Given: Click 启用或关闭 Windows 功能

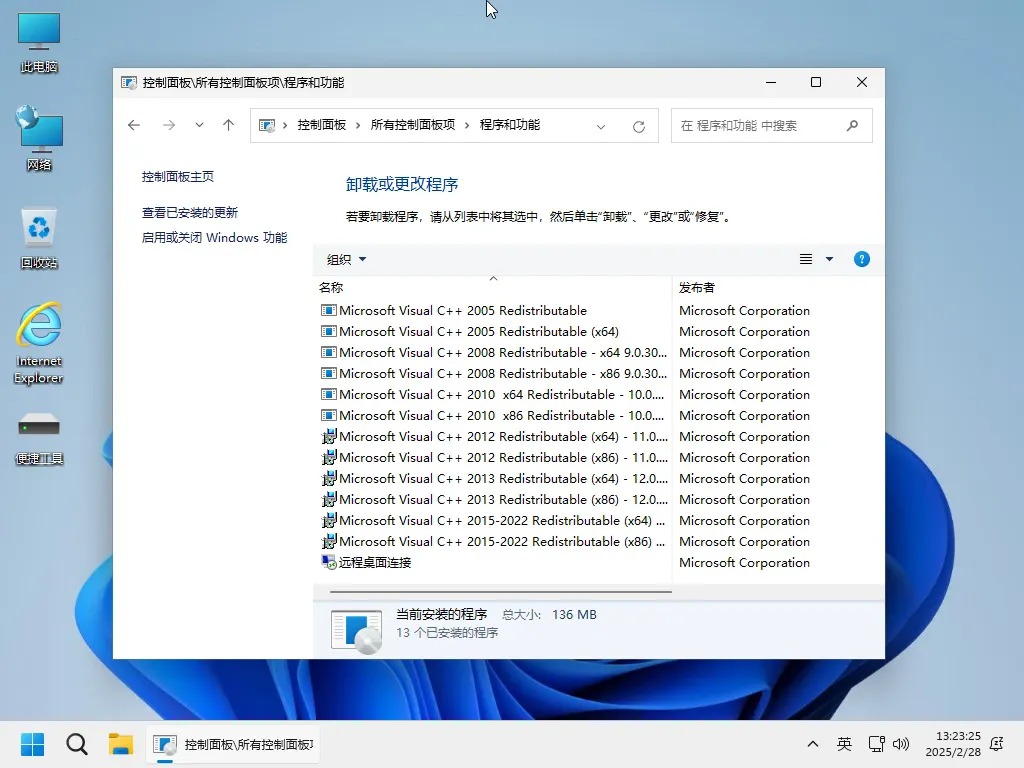Looking at the screenshot, I should pos(214,239).
